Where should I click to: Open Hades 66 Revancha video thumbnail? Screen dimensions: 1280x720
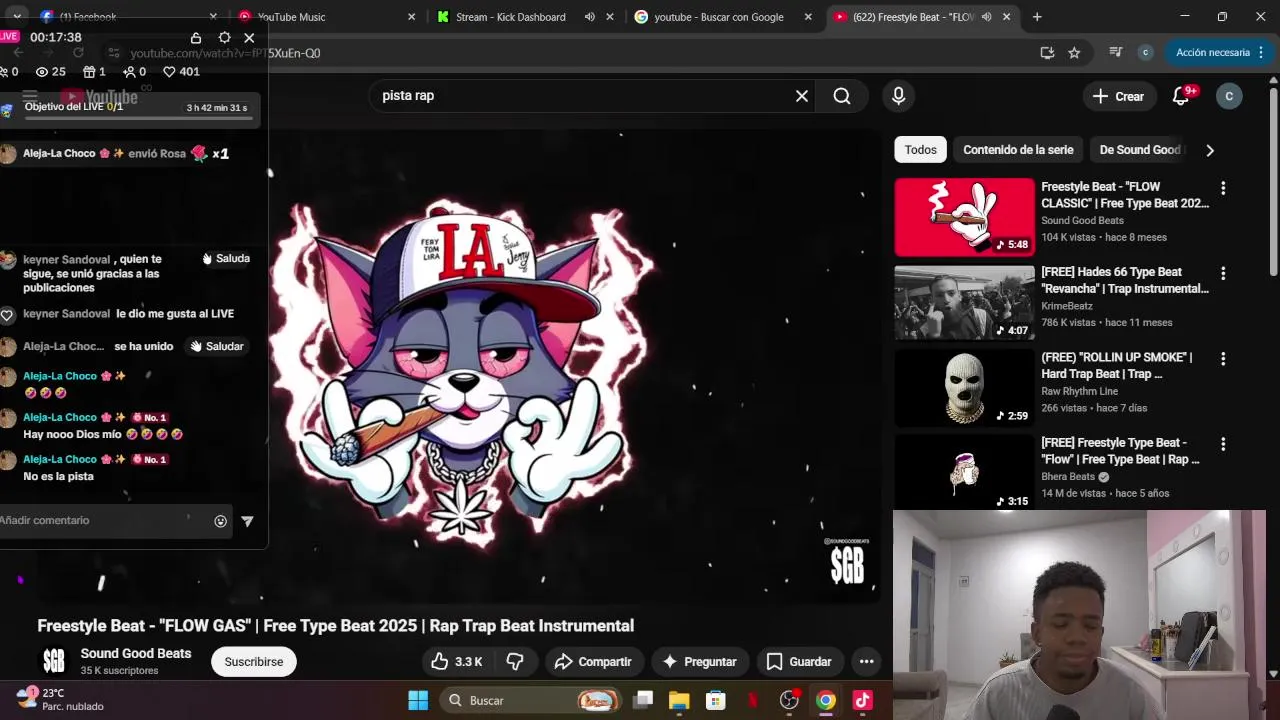(x=964, y=302)
